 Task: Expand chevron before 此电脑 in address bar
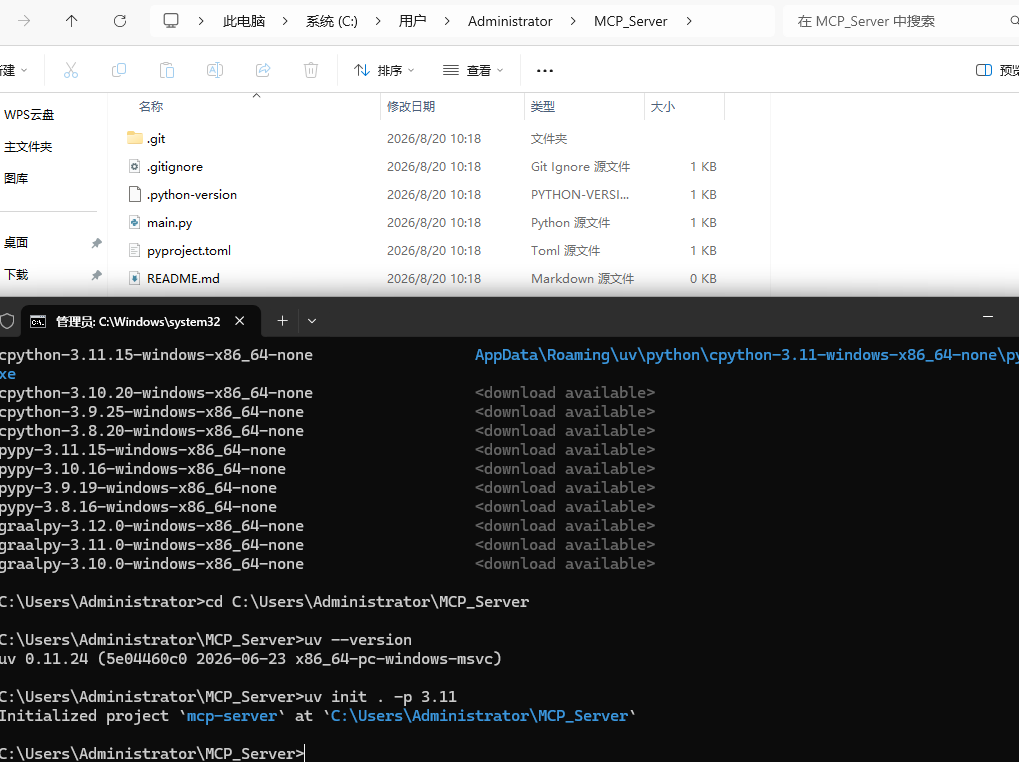[x=201, y=21]
